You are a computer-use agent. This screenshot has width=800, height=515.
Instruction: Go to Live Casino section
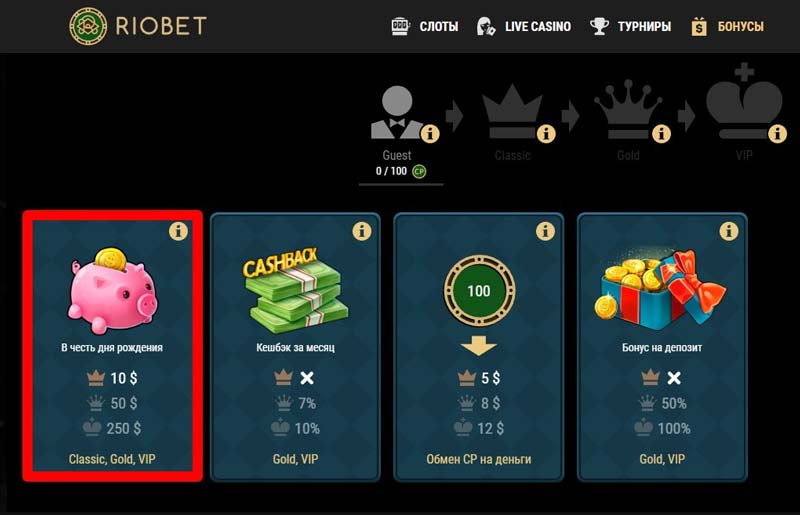523,27
